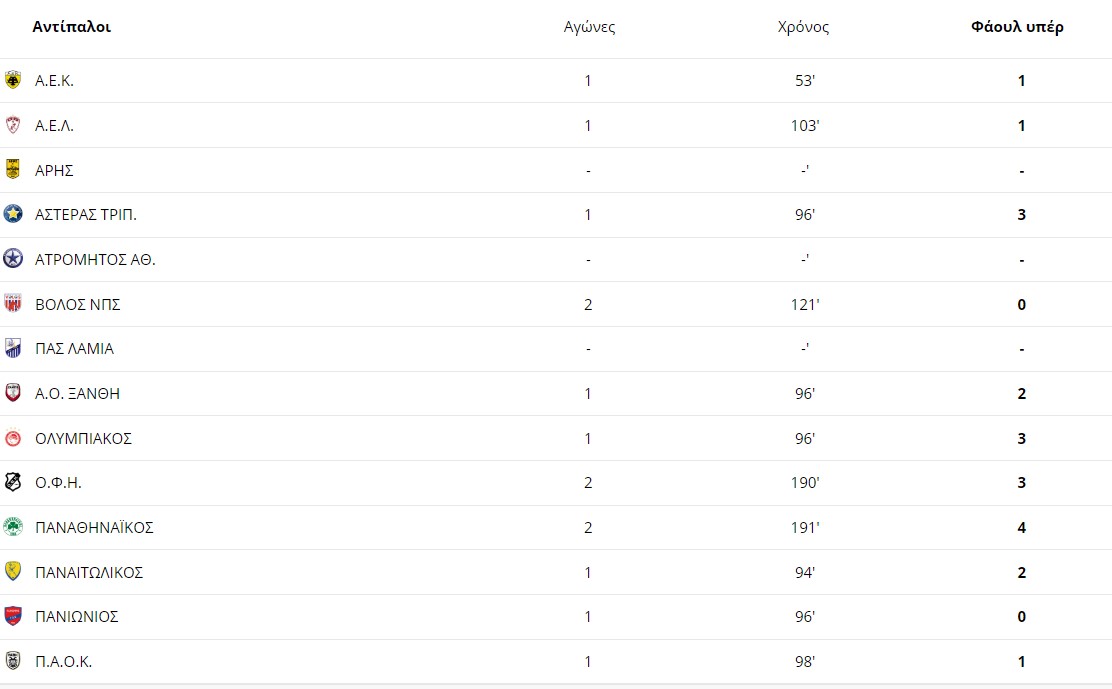Viewport: 1112px width, 689px height.
Task: Click the ΠΑΝΑΘΗΝΑΪΚΟΣ green clover logo
Action: (x=13, y=527)
